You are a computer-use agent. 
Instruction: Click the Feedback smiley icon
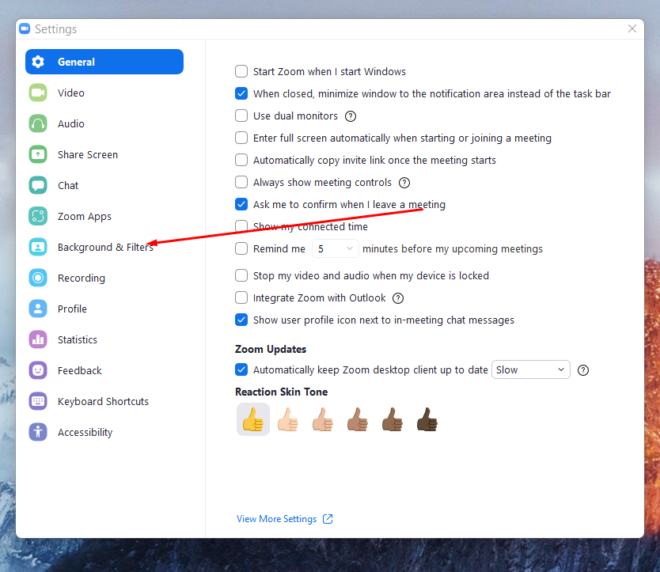click(38, 370)
